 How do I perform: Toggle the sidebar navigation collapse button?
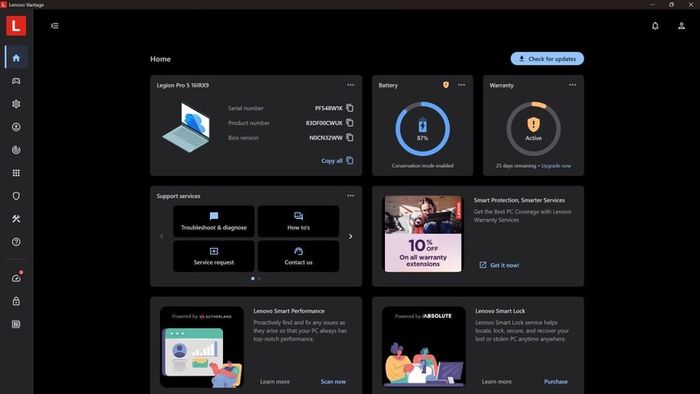[54, 26]
